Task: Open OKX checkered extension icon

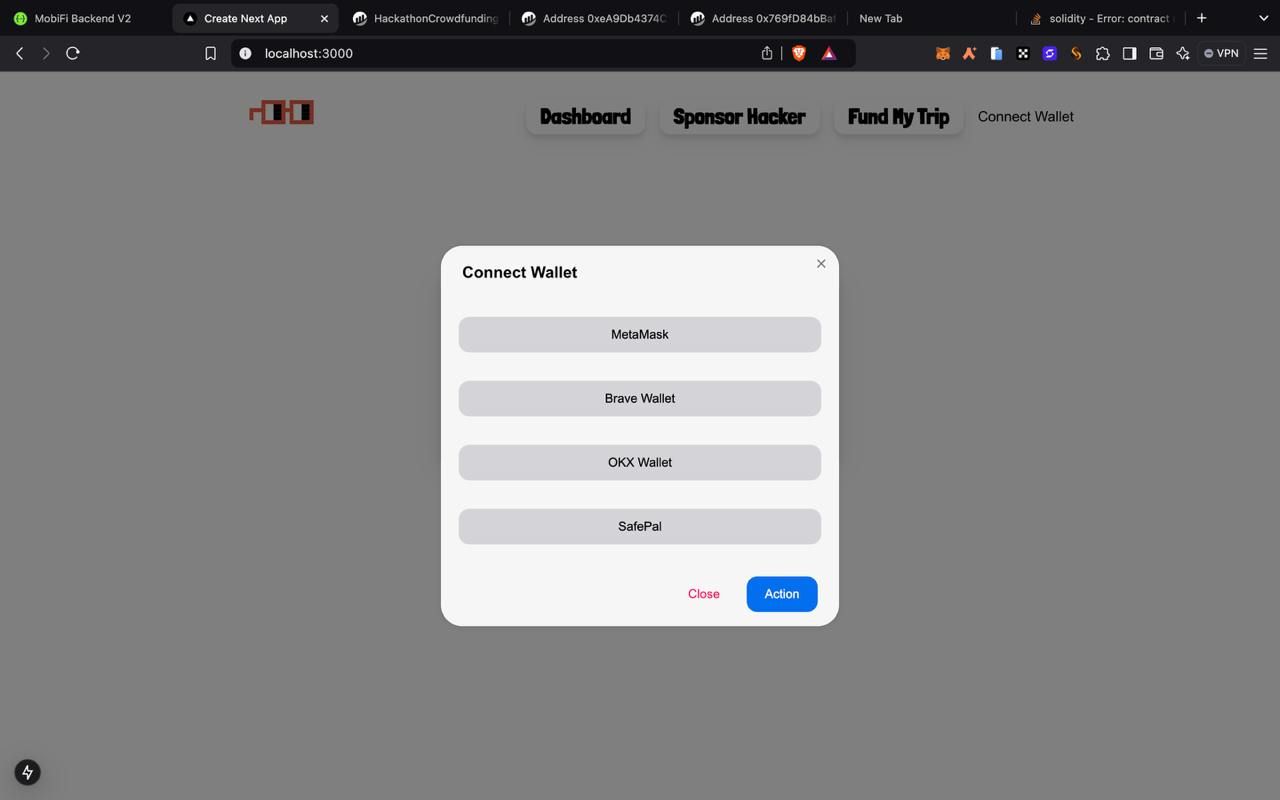Action: [x=1023, y=53]
